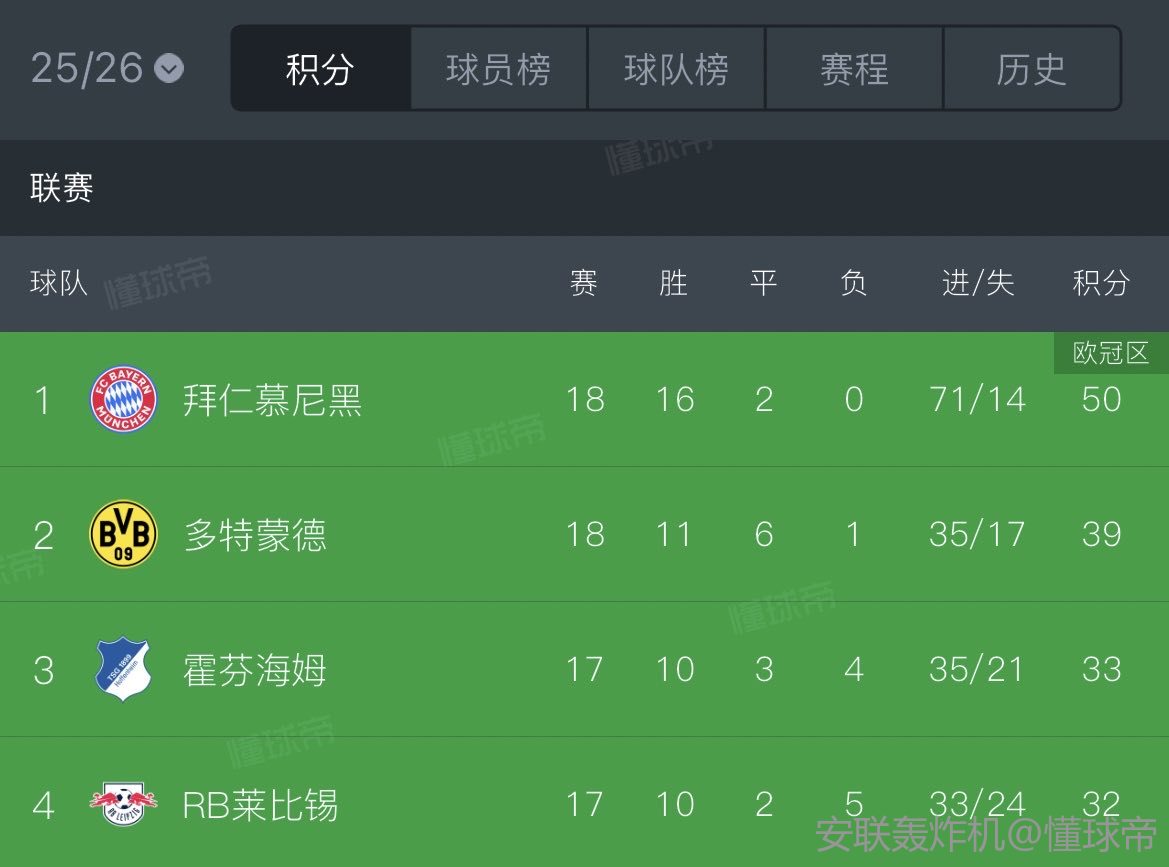
Task: Click the Hoffenheim club crest
Action: [123, 669]
